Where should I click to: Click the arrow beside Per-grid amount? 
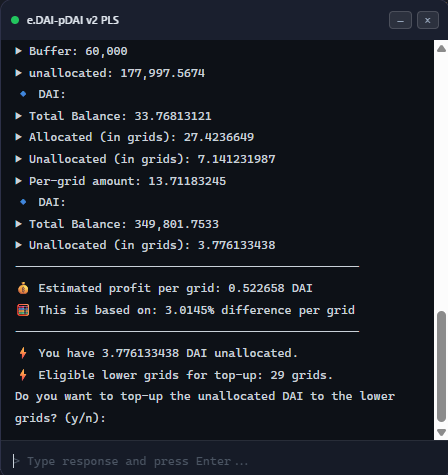[19, 181]
